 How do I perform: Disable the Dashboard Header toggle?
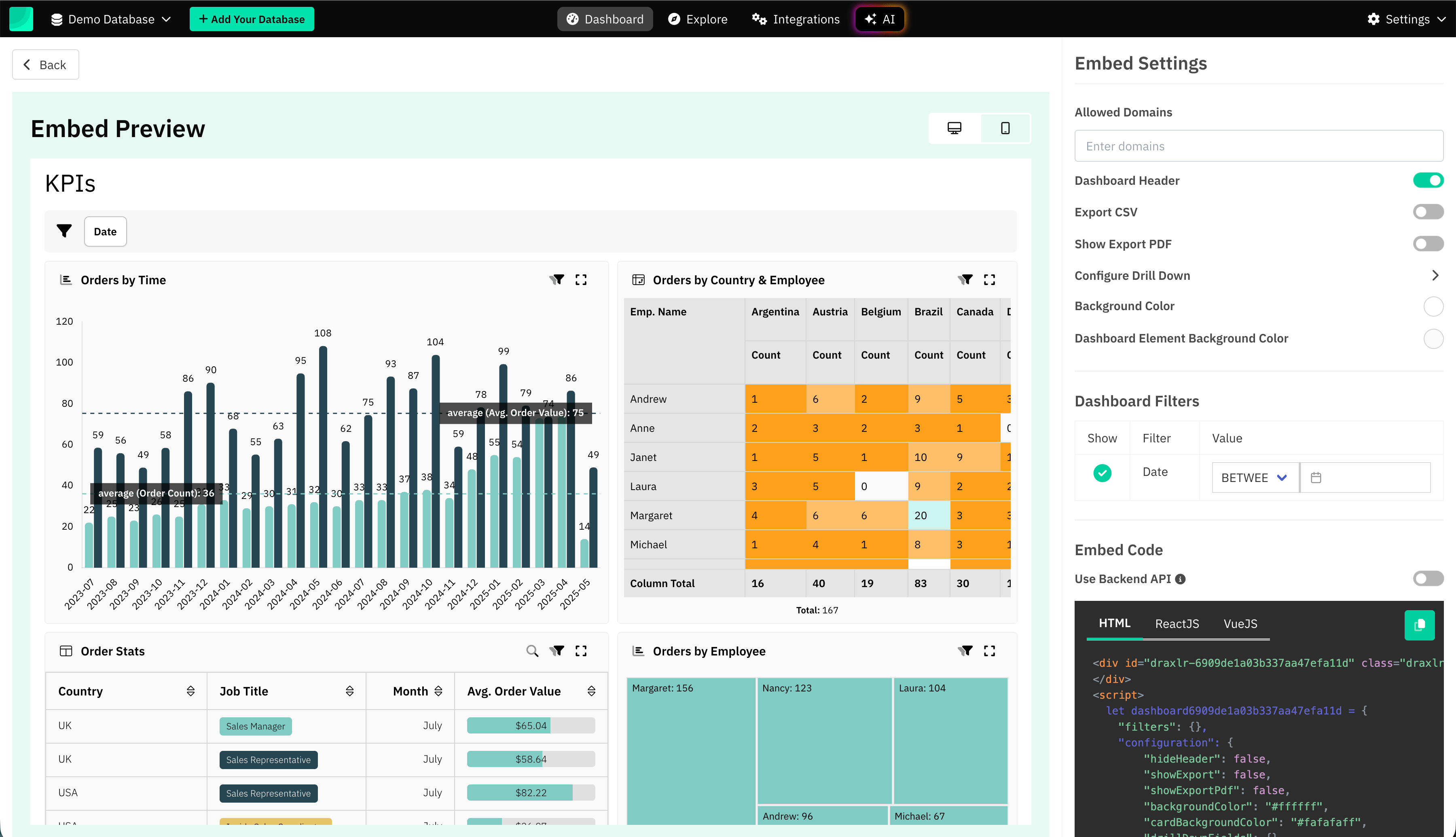(1428, 180)
